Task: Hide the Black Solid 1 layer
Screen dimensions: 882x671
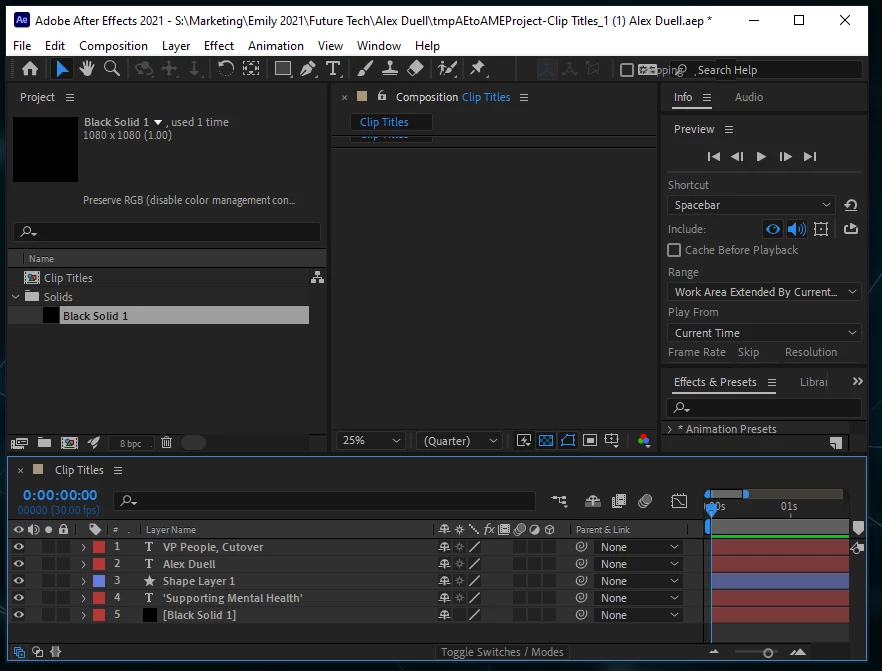Action: (19, 615)
